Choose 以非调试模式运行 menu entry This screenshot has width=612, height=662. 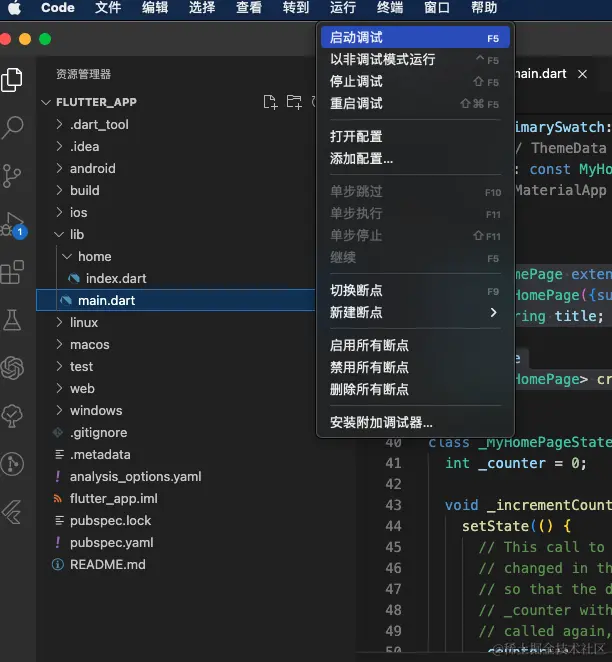[x=415, y=60]
